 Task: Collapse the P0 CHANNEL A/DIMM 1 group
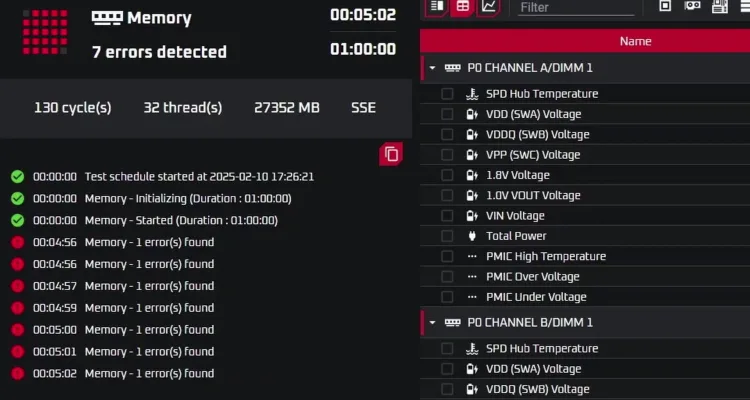(432, 68)
